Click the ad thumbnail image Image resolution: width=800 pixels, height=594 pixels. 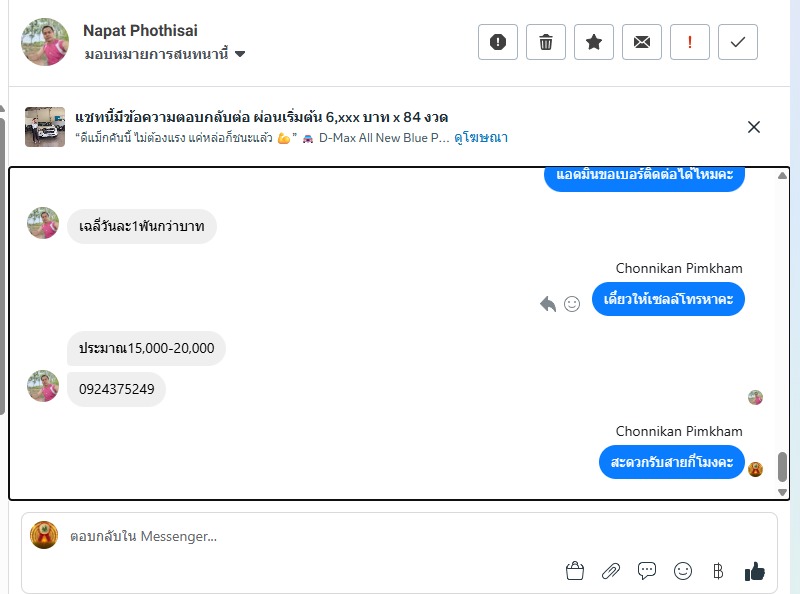pyautogui.click(x=45, y=127)
